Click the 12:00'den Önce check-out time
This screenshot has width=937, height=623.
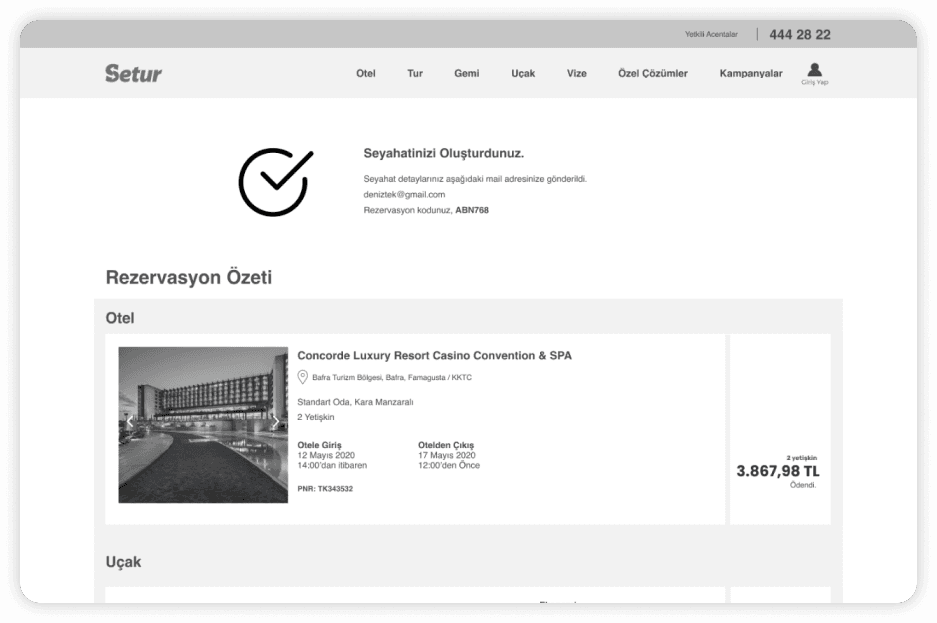449,465
